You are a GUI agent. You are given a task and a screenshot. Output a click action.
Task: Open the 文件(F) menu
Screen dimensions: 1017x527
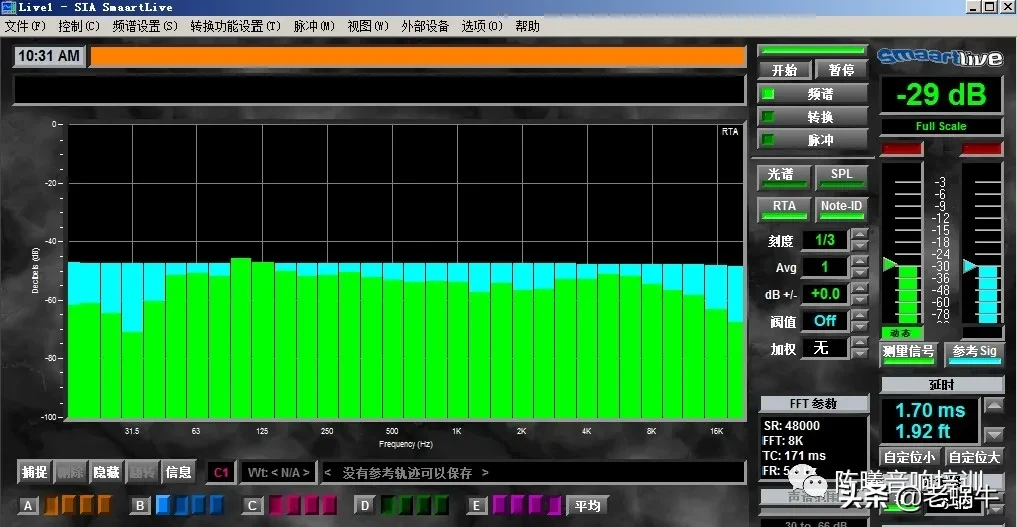(x=25, y=26)
